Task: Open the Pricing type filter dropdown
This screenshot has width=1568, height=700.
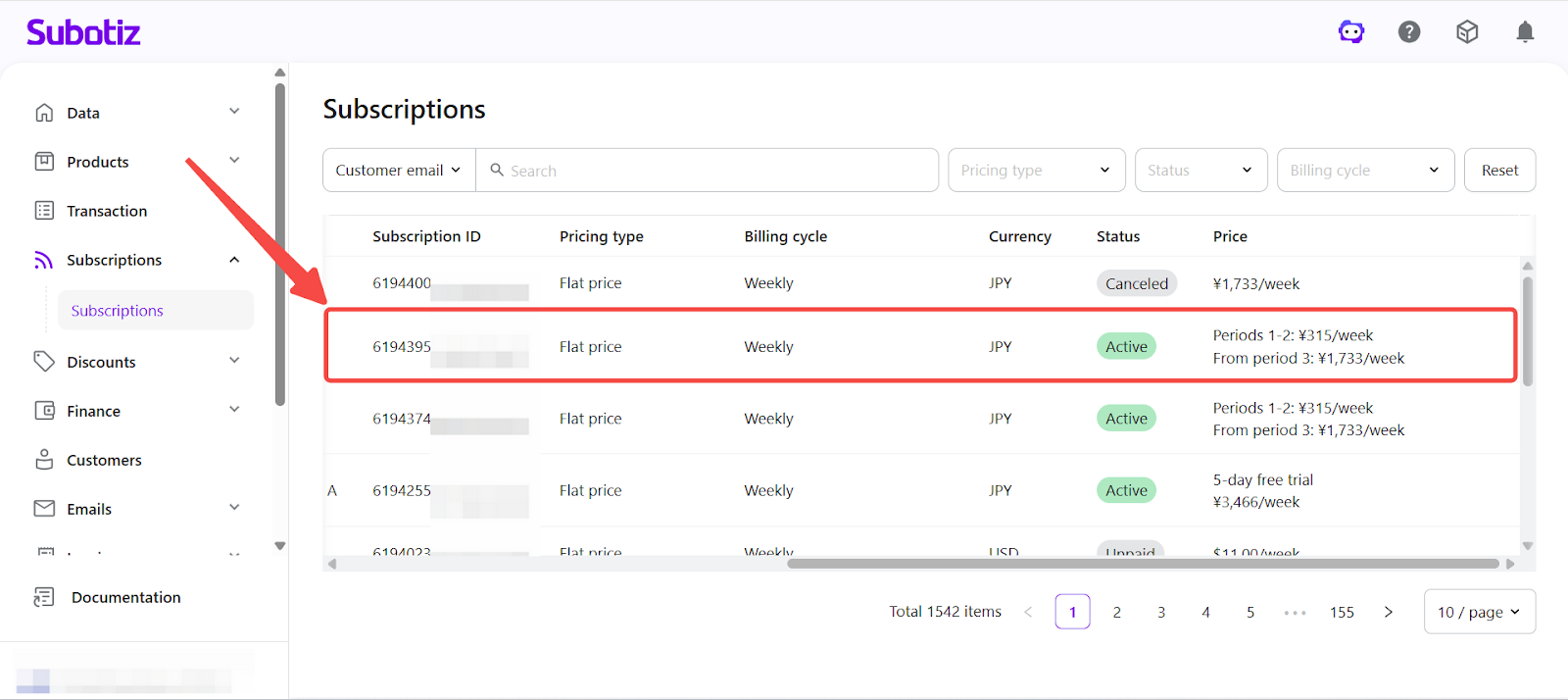Action: coord(1035,171)
